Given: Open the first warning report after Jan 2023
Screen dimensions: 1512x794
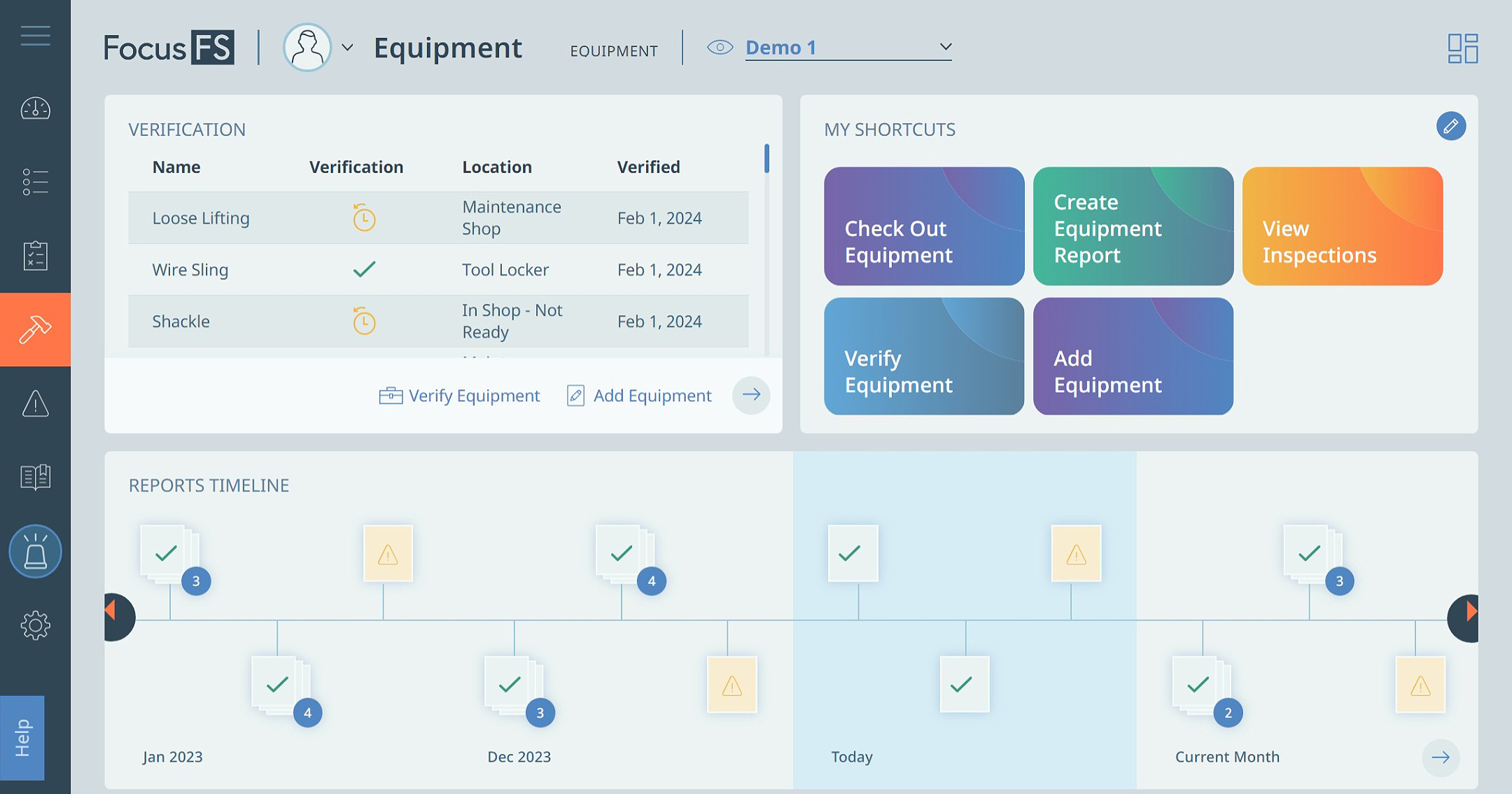Looking at the screenshot, I should 388,553.
